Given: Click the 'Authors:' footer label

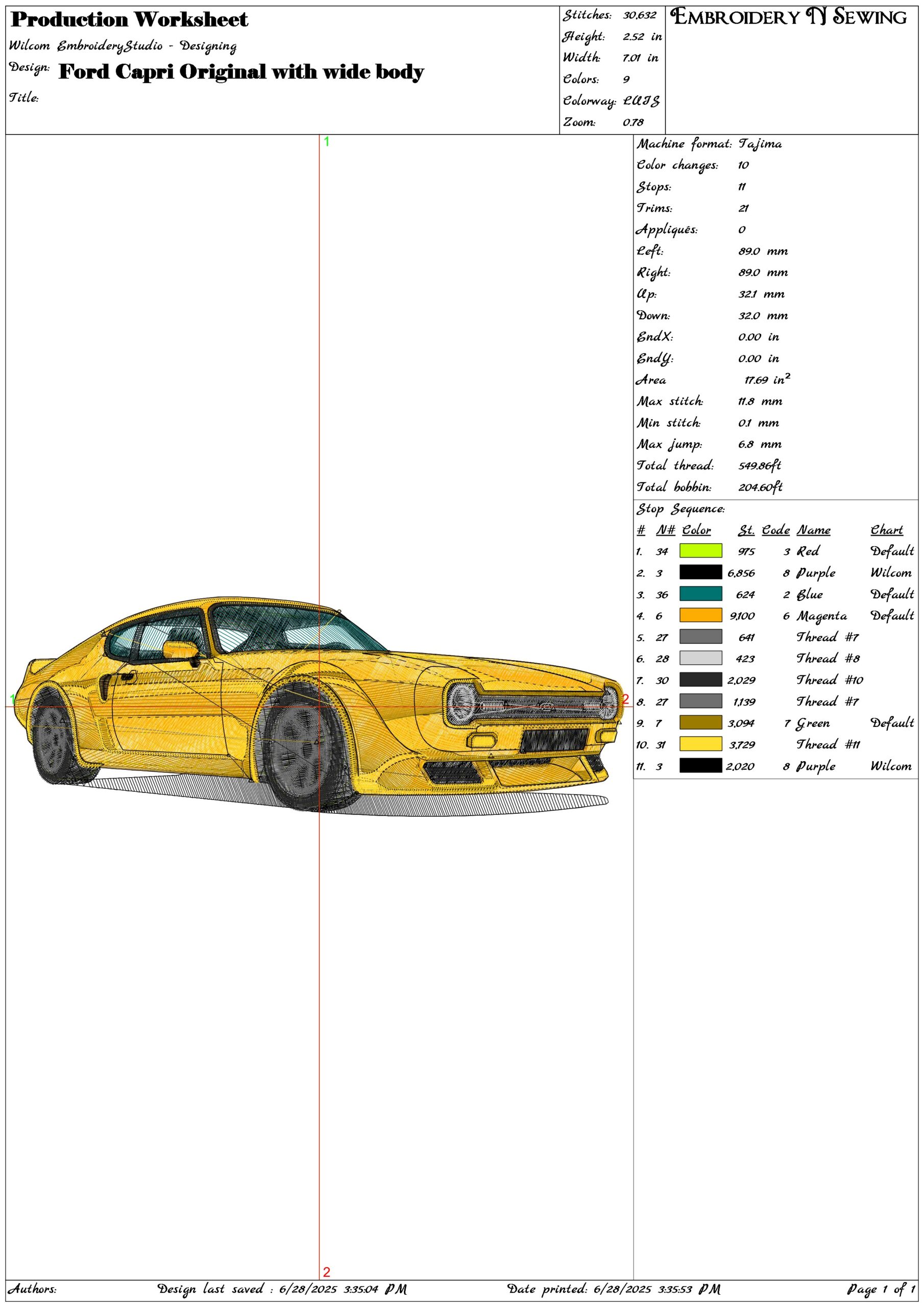Looking at the screenshot, I should 32,1289.
